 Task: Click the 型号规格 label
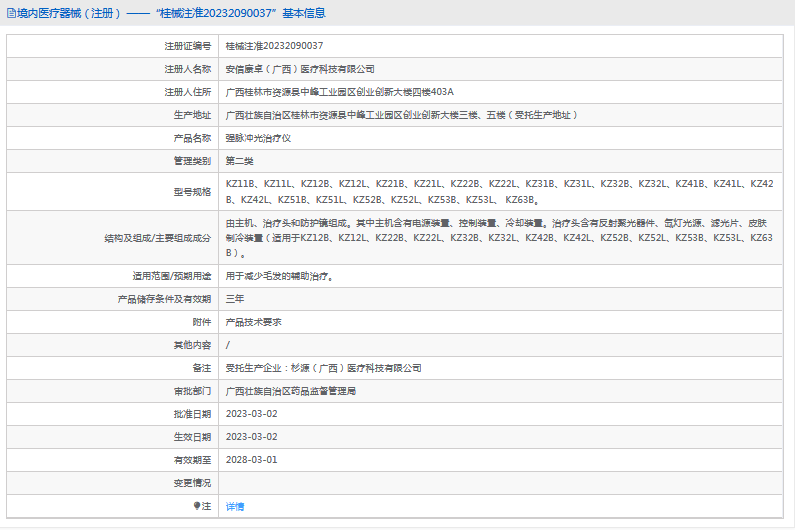click(x=192, y=192)
